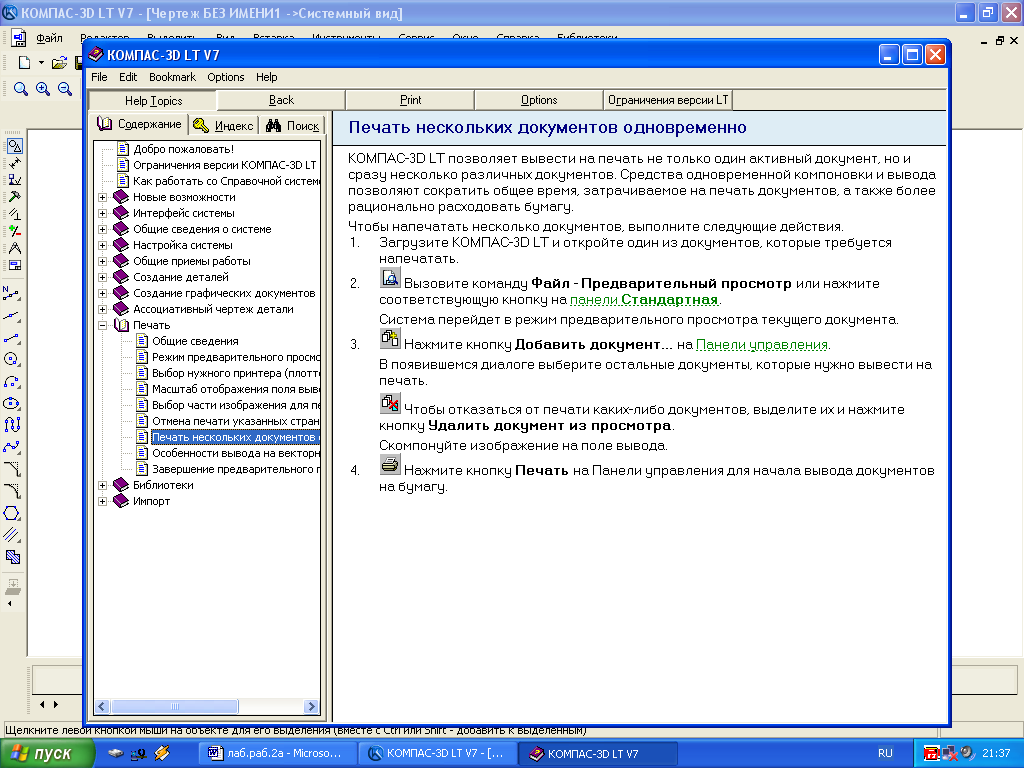Expand the Импорт tree node
The width and height of the screenshot is (1024, 768).
pyautogui.click(x=103, y=502)
